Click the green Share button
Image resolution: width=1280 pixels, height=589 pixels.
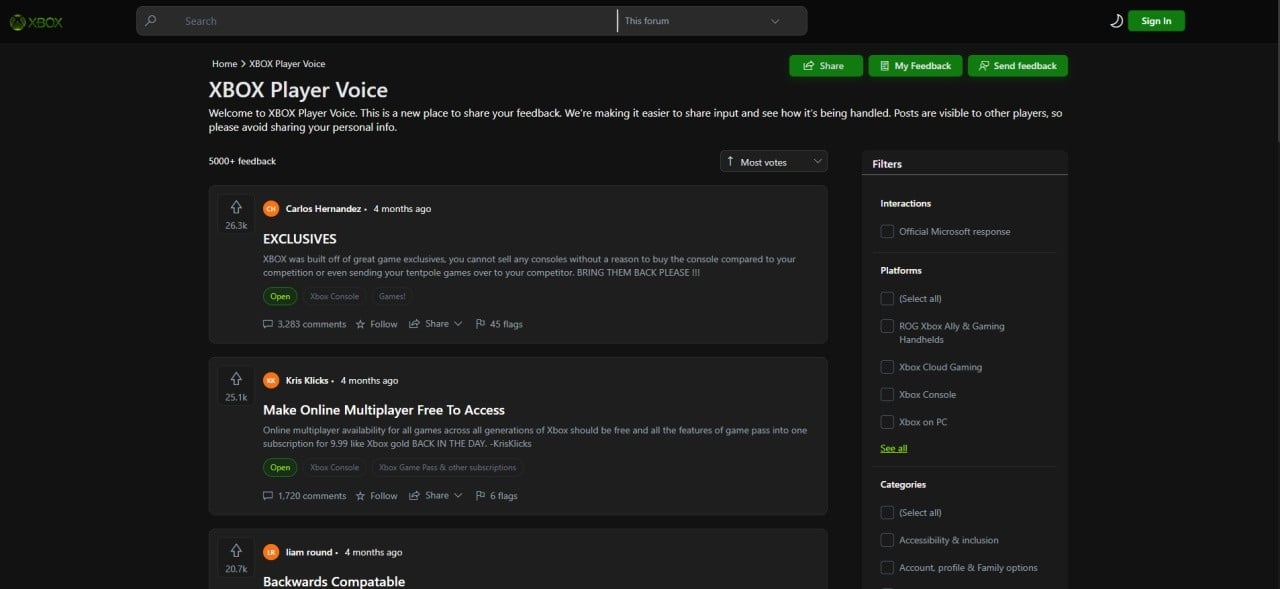pyautogui.click(x=826, y=66)
